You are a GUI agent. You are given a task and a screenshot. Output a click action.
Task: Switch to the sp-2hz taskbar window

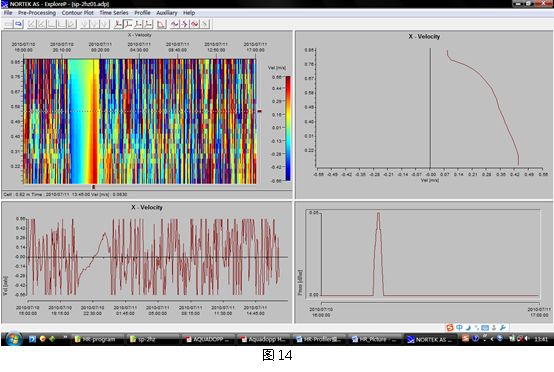coord(152,339)
